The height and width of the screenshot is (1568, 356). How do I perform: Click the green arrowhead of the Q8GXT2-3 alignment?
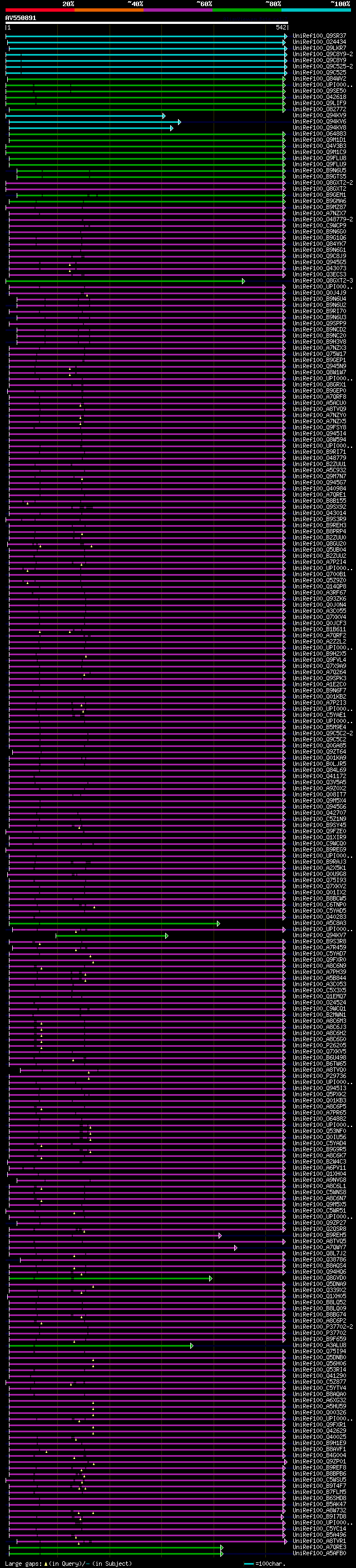243,281
